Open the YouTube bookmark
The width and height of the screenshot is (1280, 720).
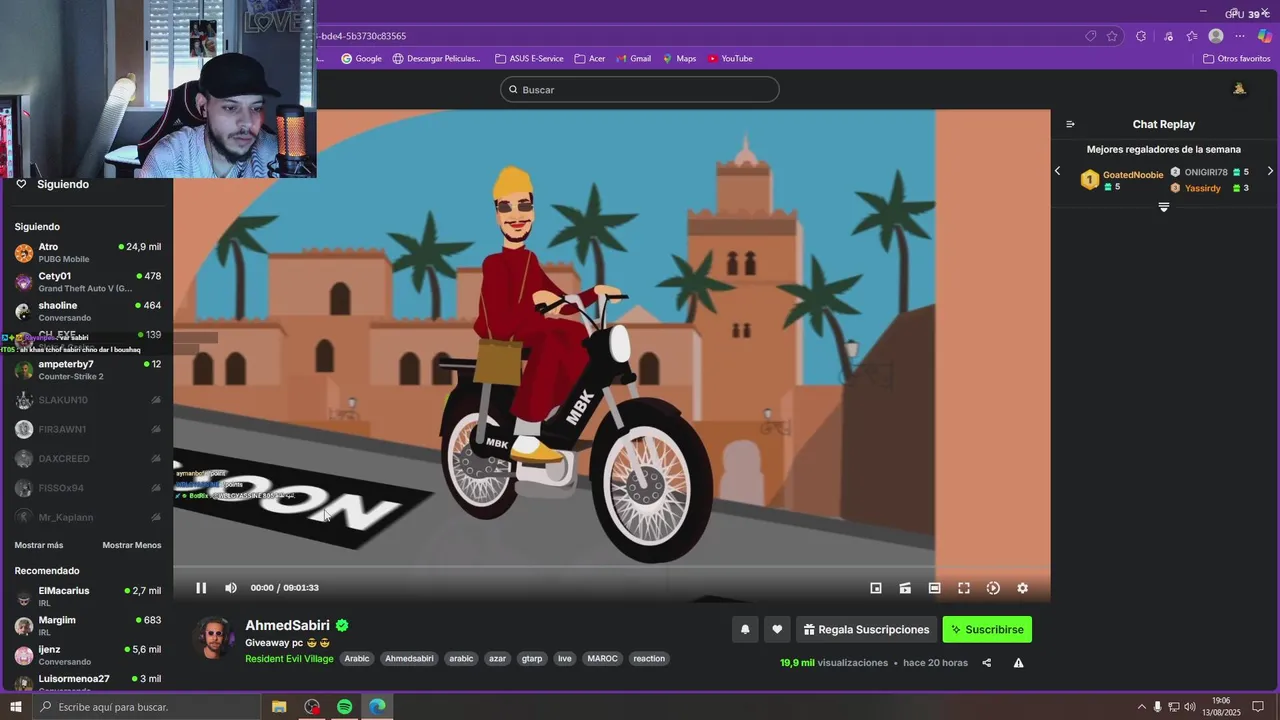[730, 58]
